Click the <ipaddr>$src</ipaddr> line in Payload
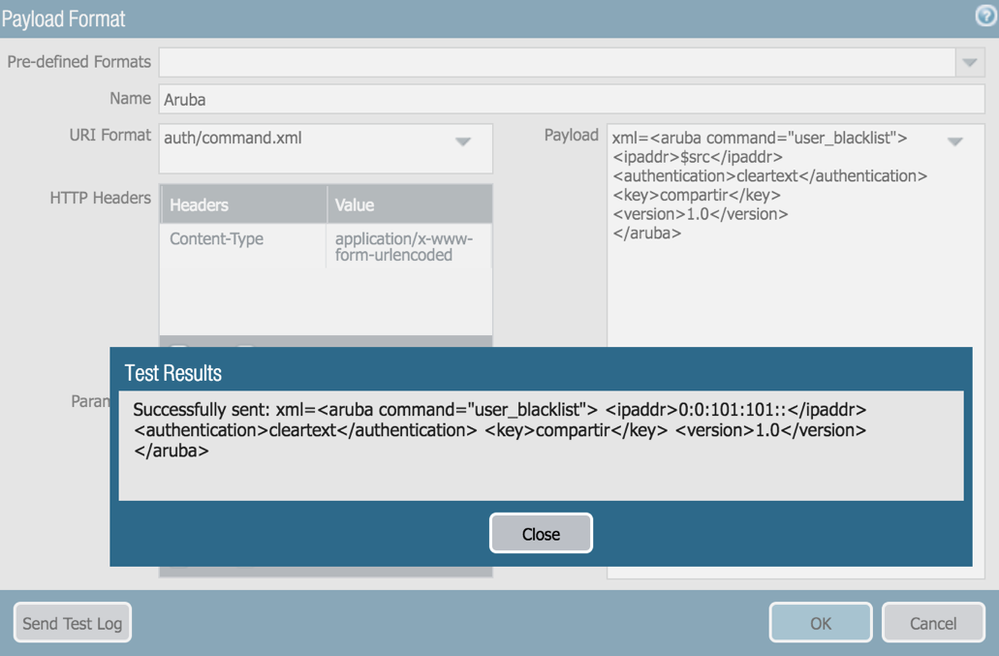999x656 pixels. (x=698, y=157)
